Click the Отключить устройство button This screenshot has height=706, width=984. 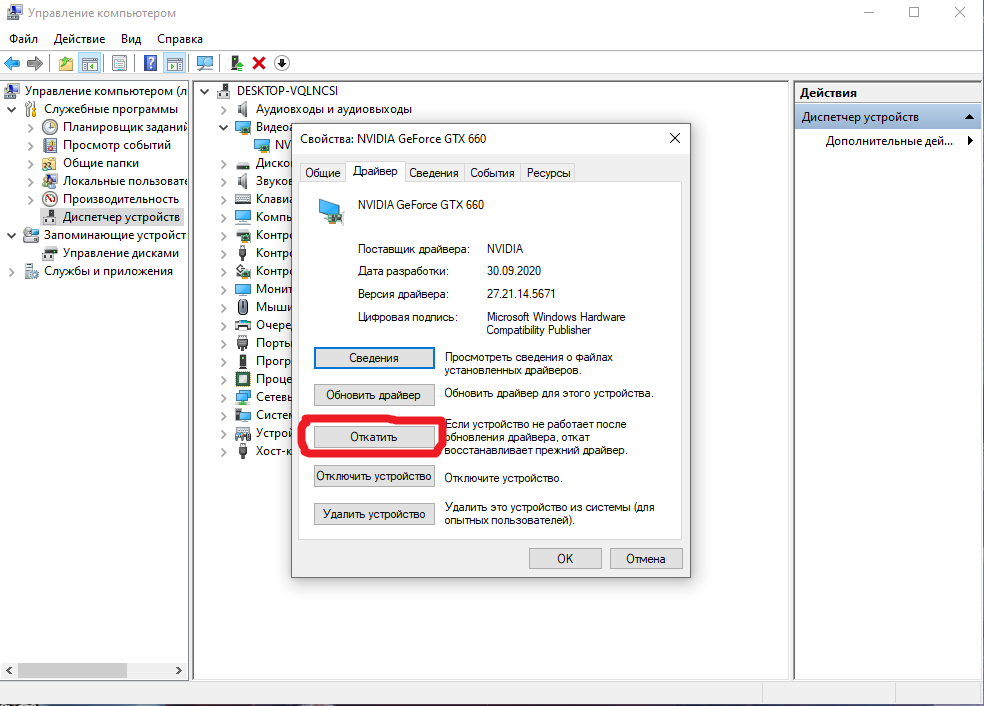click(374, 476)
